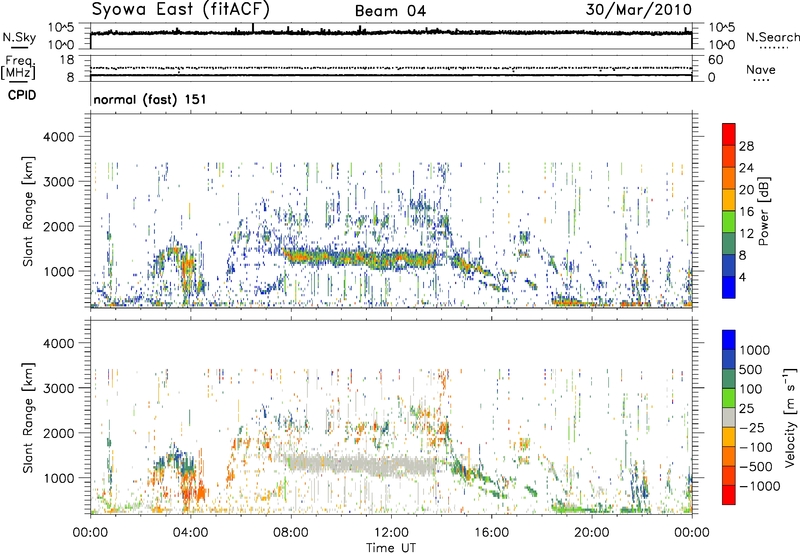Select the 'Time UT' axis title
Screen dimensions: 800x554
point(391,548)
